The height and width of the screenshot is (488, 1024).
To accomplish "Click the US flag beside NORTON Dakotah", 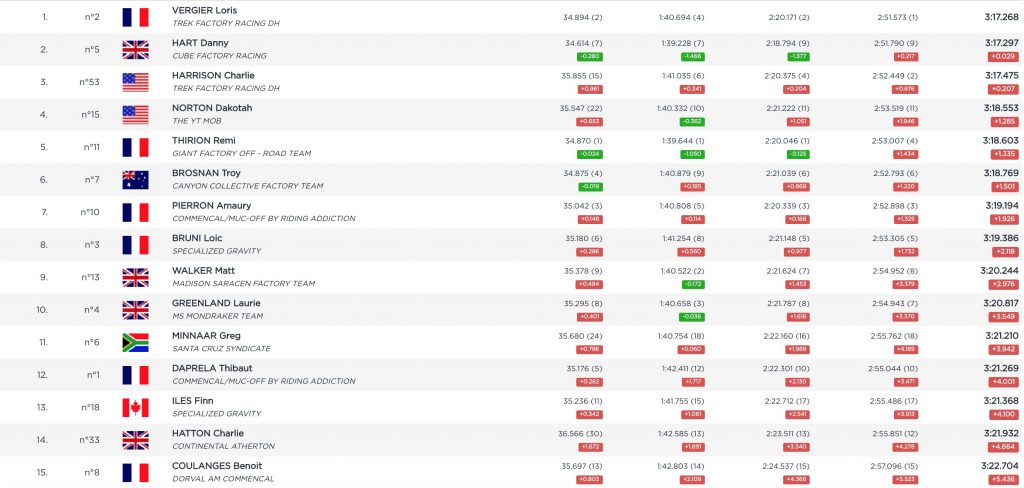I will coord(135,115).
